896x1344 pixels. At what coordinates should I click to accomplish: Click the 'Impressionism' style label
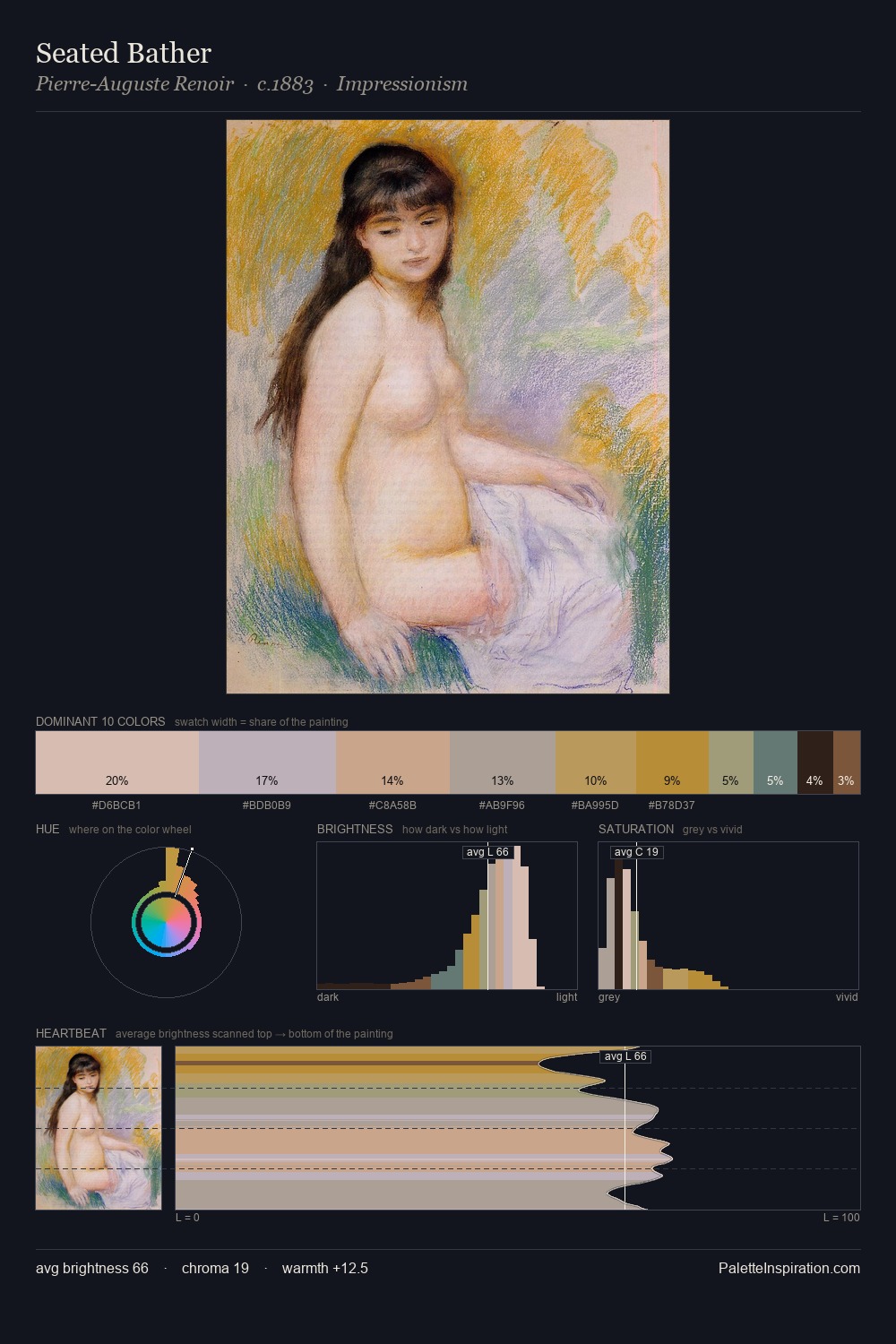tap(402, 84)
